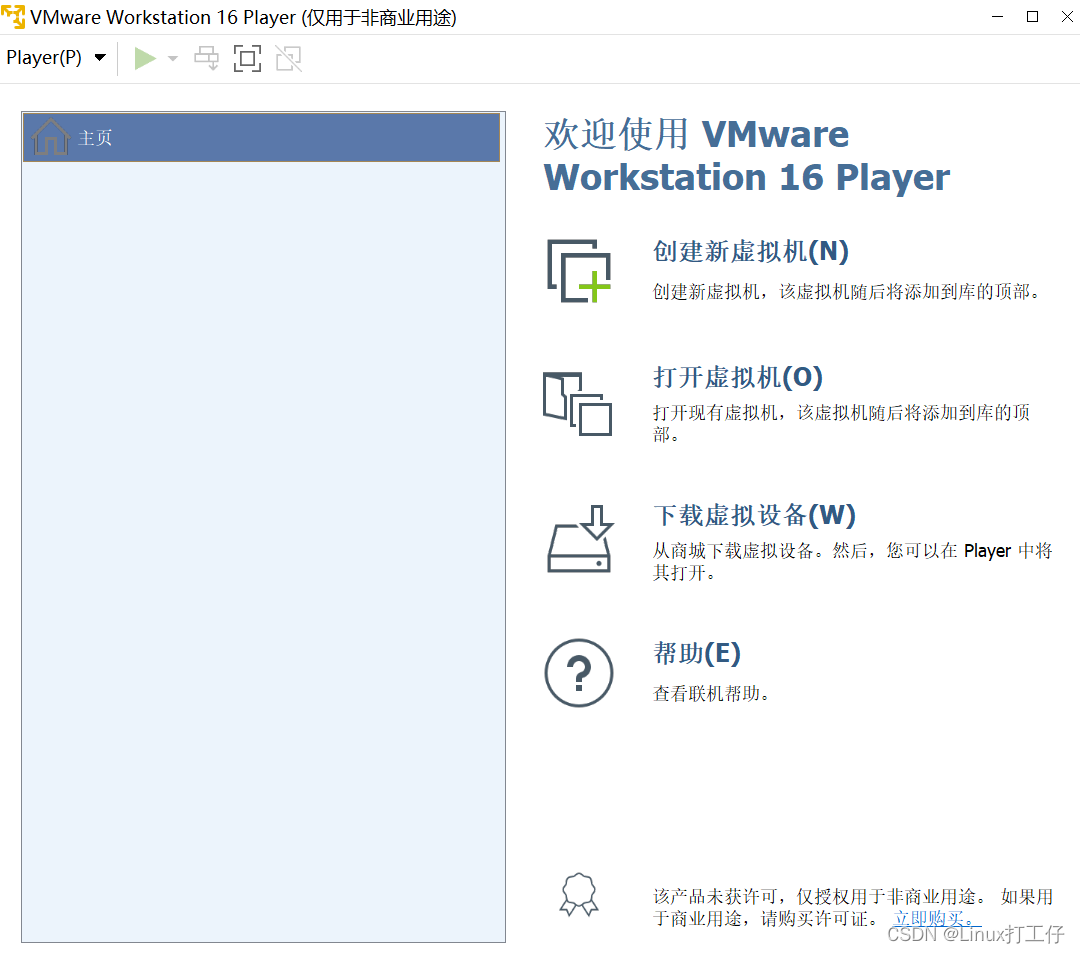Click the 打开虚拟机(O) heading link

(737, 377)
